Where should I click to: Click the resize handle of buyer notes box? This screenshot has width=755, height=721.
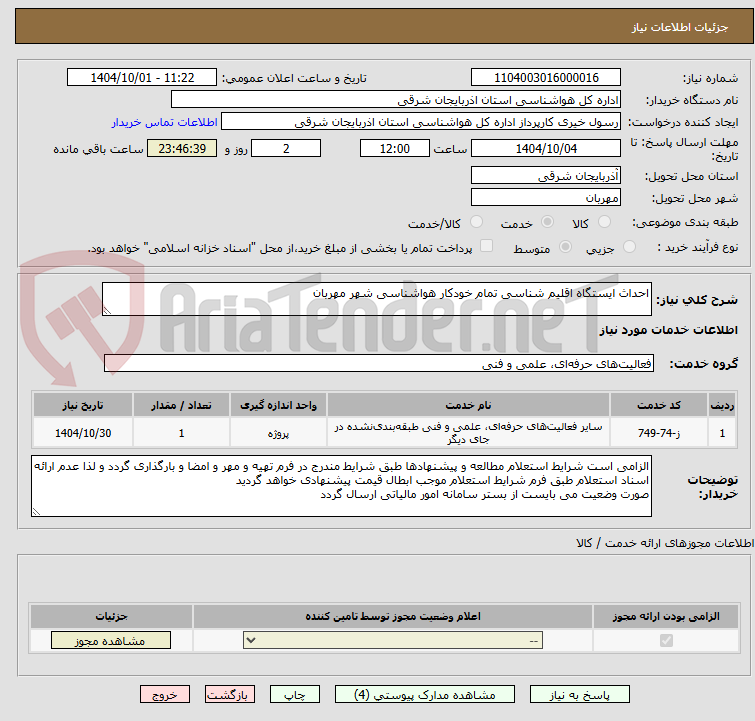36,511
